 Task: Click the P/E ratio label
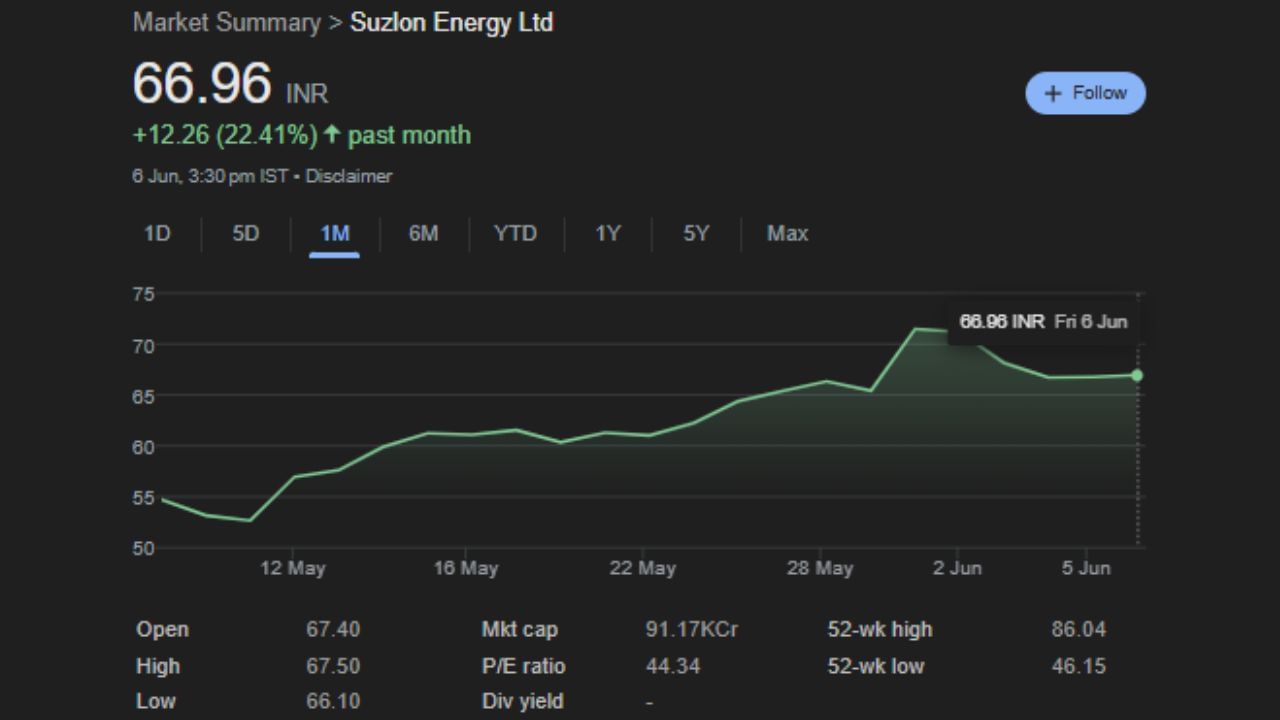click(524, 666)
